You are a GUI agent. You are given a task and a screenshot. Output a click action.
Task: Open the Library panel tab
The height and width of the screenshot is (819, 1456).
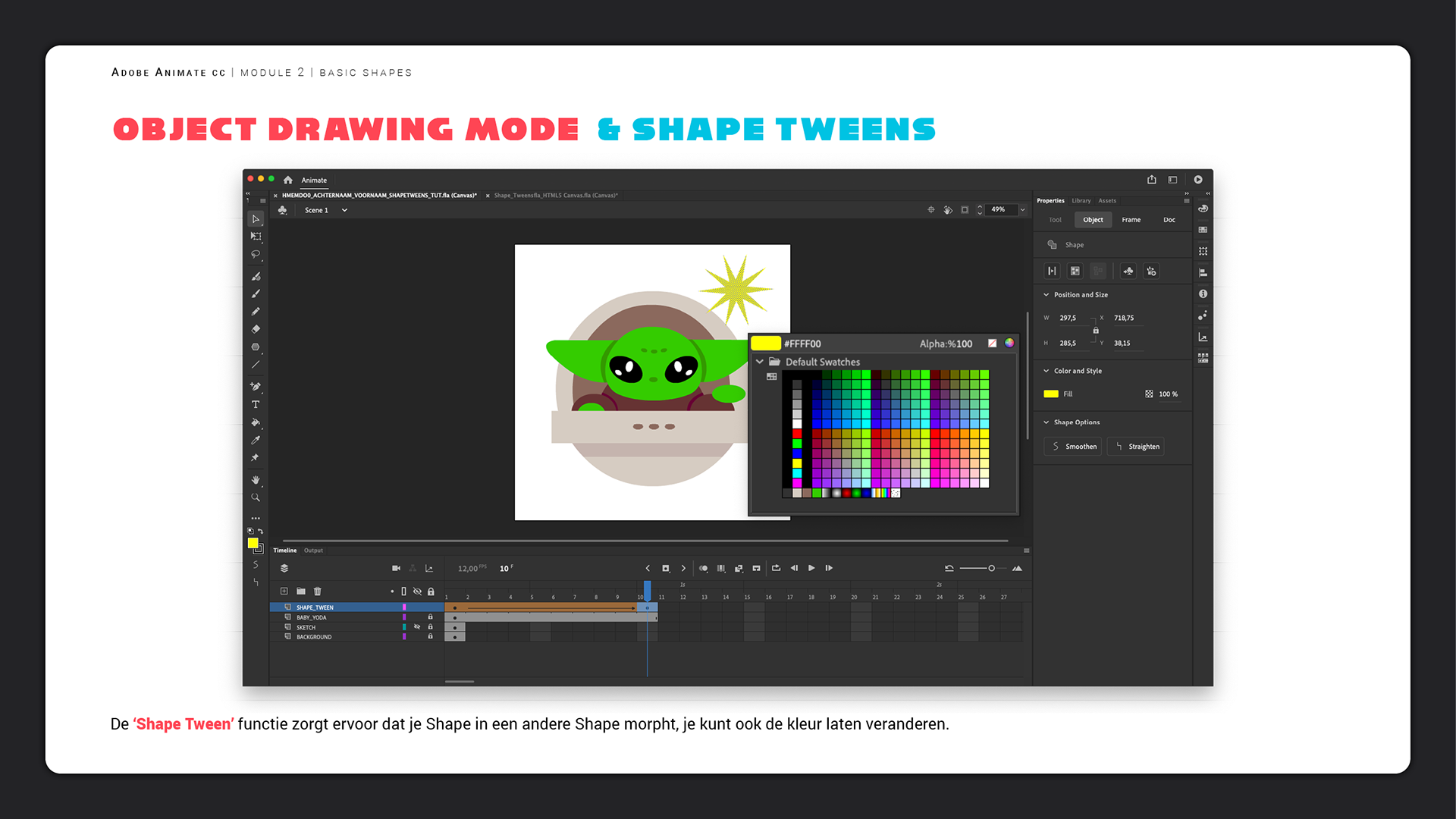click(1081, 201)
